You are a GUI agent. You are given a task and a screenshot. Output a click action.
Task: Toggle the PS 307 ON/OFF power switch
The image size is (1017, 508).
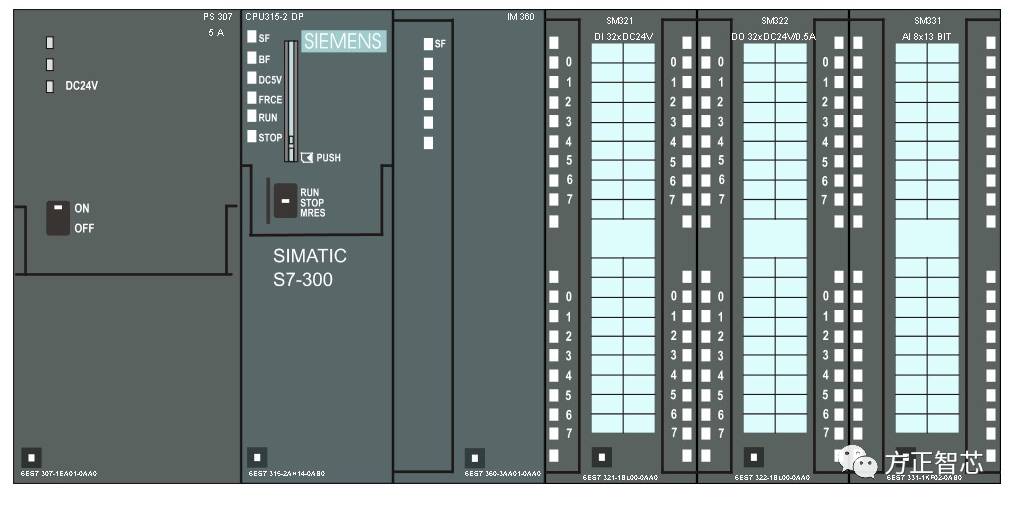58,218
